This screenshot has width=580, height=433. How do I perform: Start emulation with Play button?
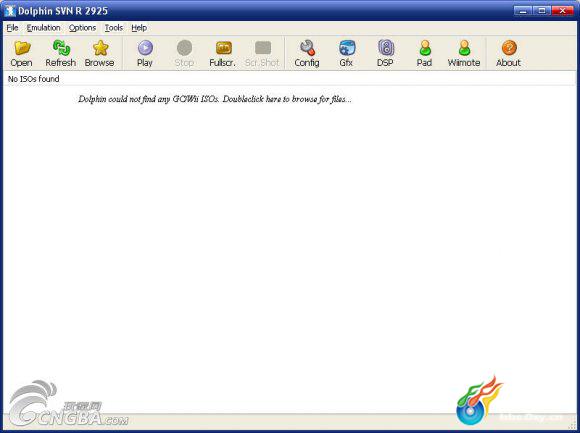click(x=145, y=54)
